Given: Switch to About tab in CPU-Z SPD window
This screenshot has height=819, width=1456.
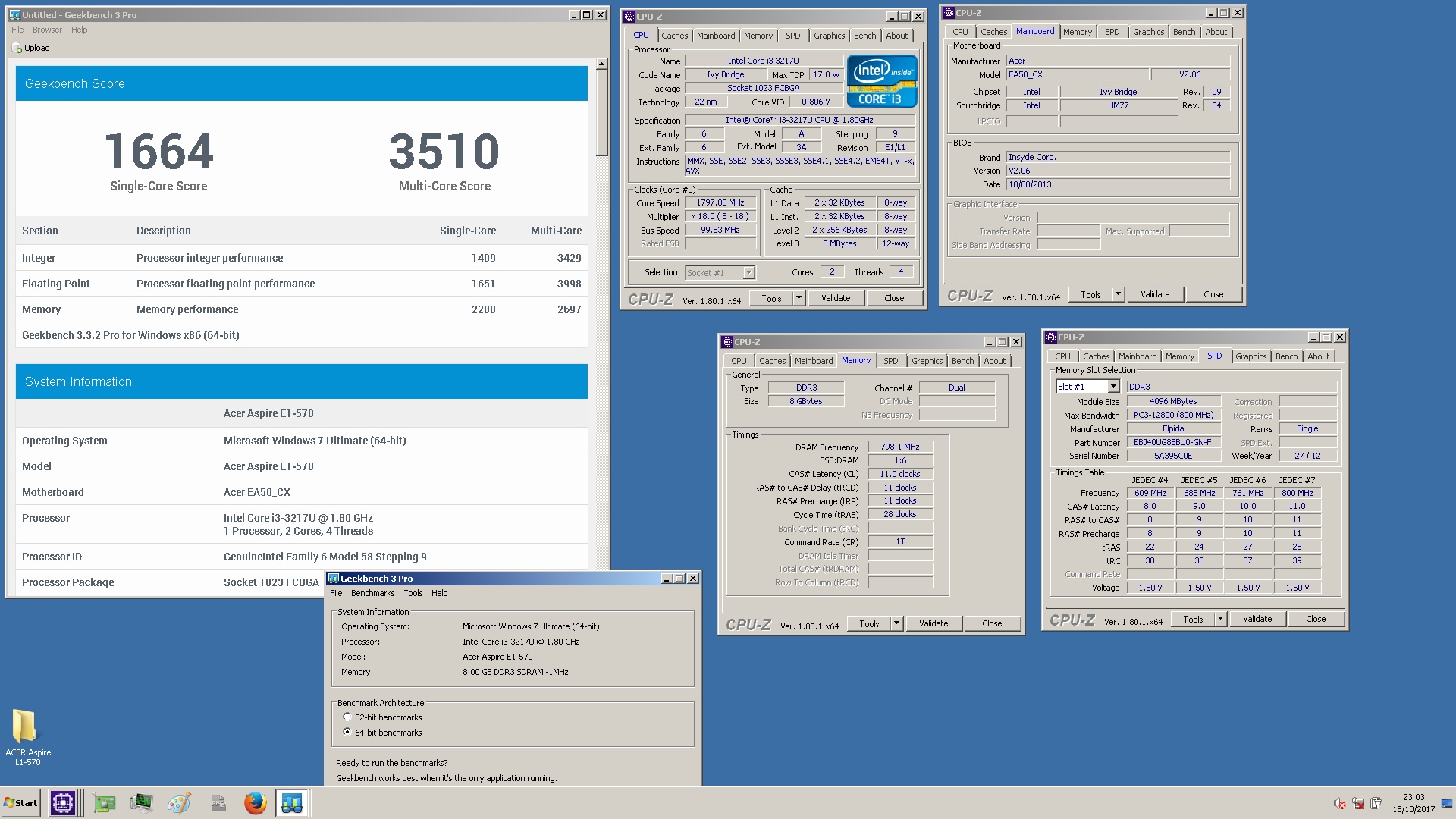Looking at the screenshot, I should click(x=1318, y=356).
